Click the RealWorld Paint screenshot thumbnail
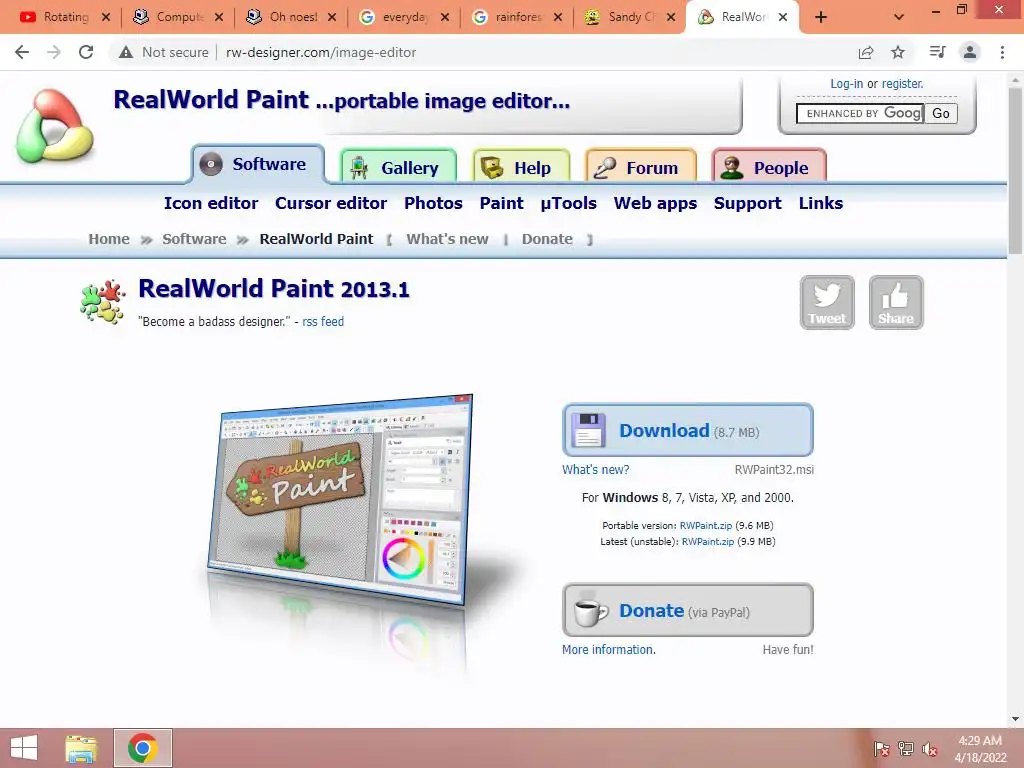Screen dimensions: 1024x768 (x=340, y=500)
